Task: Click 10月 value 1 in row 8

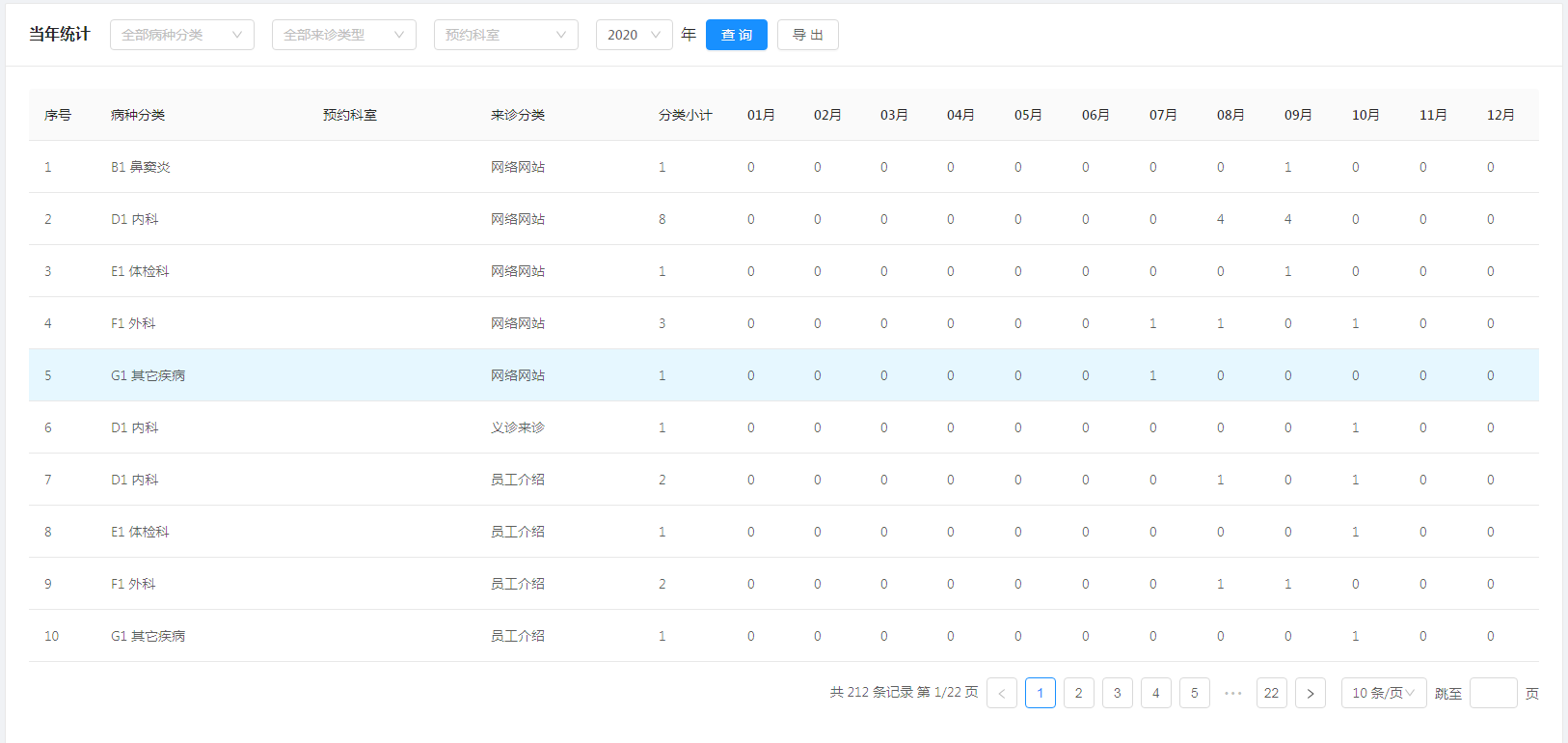Action: [1356, 532]
